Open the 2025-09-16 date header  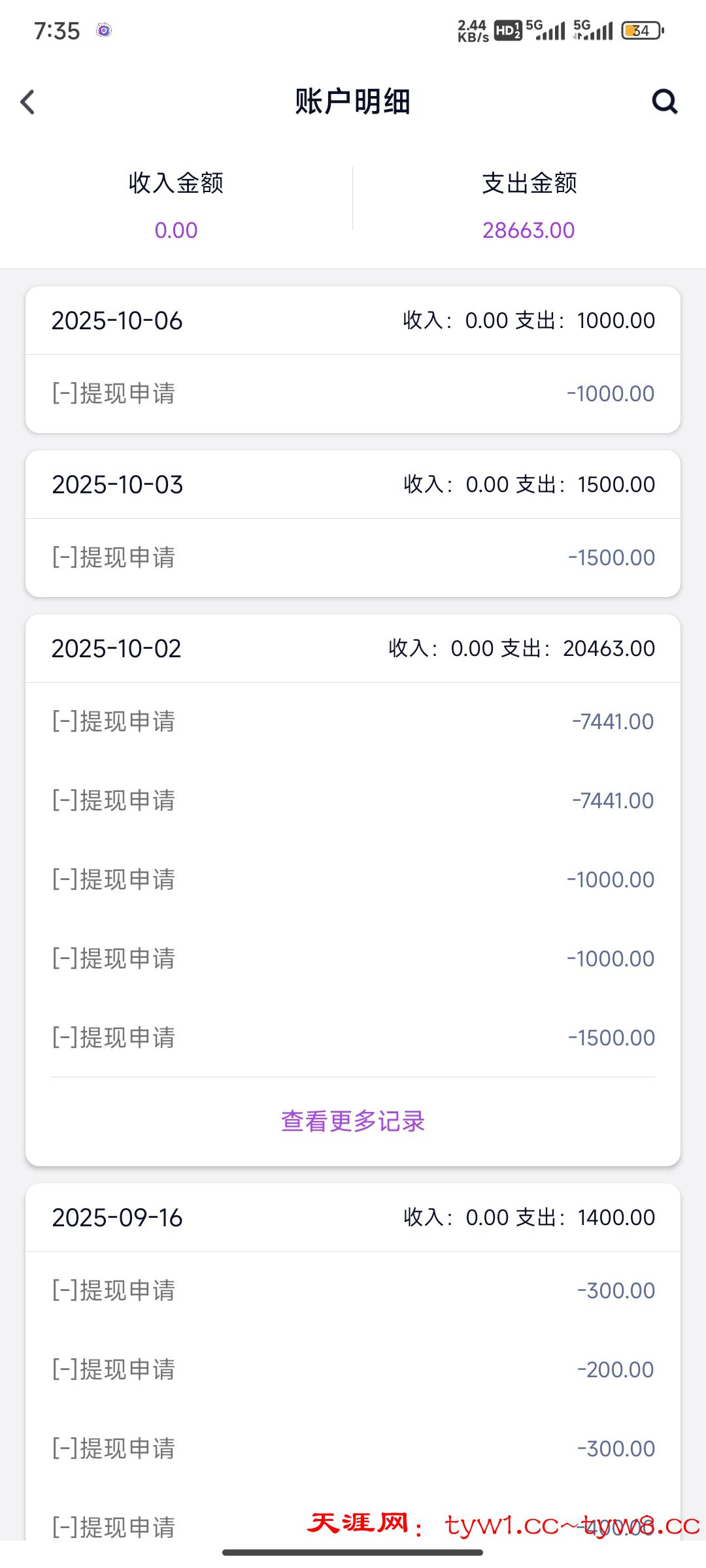pyautogui.click(x=353, y=1218)
